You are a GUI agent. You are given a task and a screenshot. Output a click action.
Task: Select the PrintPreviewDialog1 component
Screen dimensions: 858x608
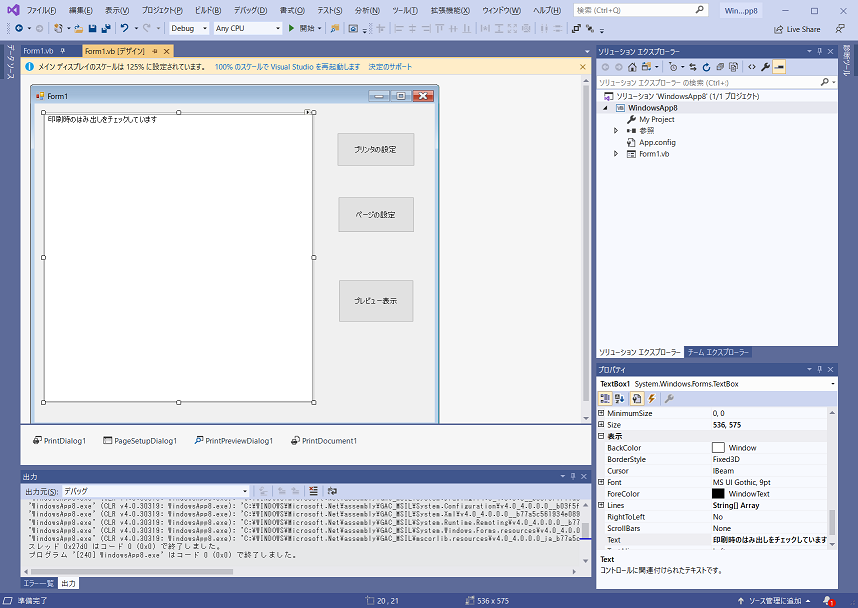click(234, 441)
